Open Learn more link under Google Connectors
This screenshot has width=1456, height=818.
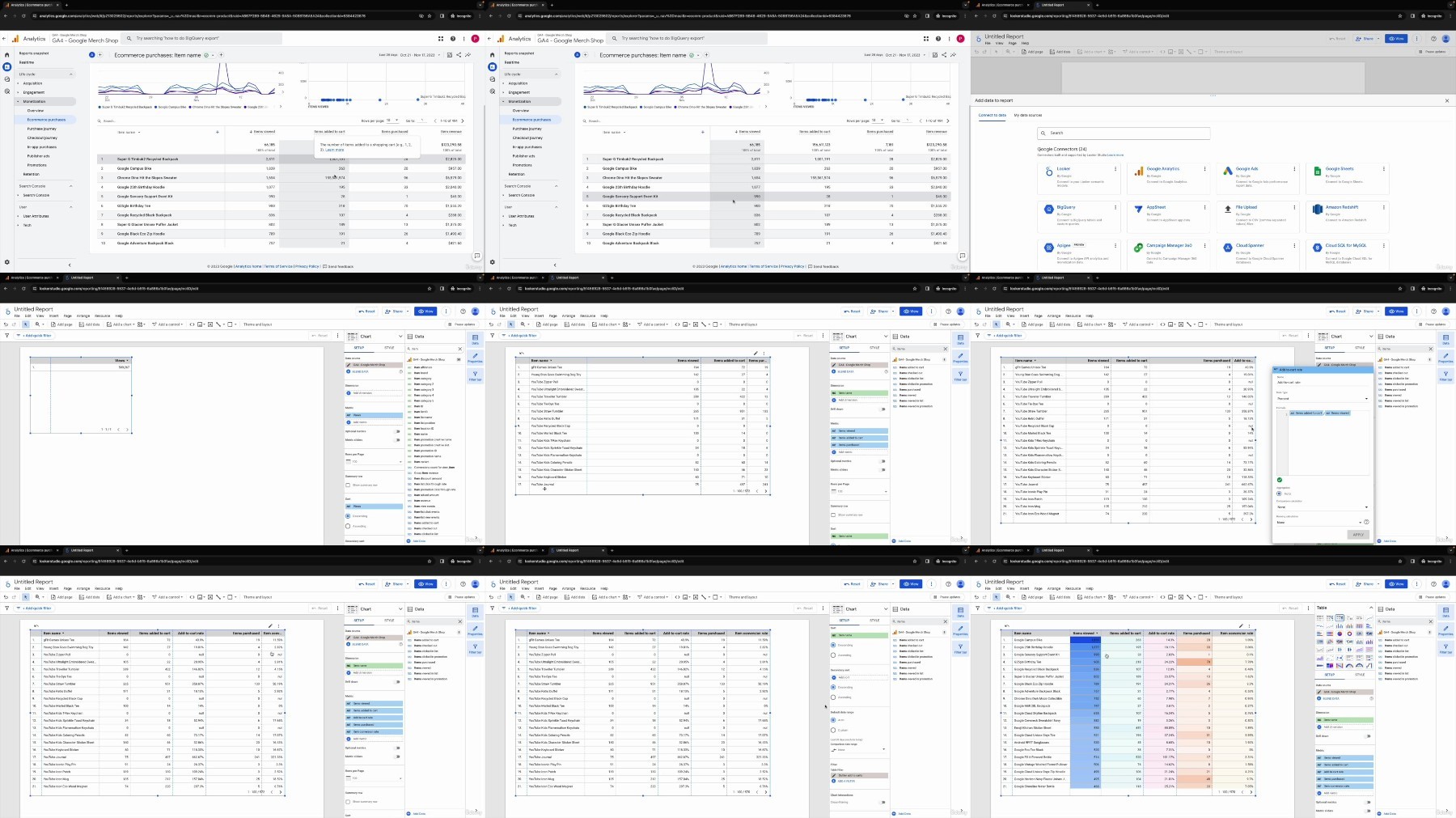(1115, 155)
